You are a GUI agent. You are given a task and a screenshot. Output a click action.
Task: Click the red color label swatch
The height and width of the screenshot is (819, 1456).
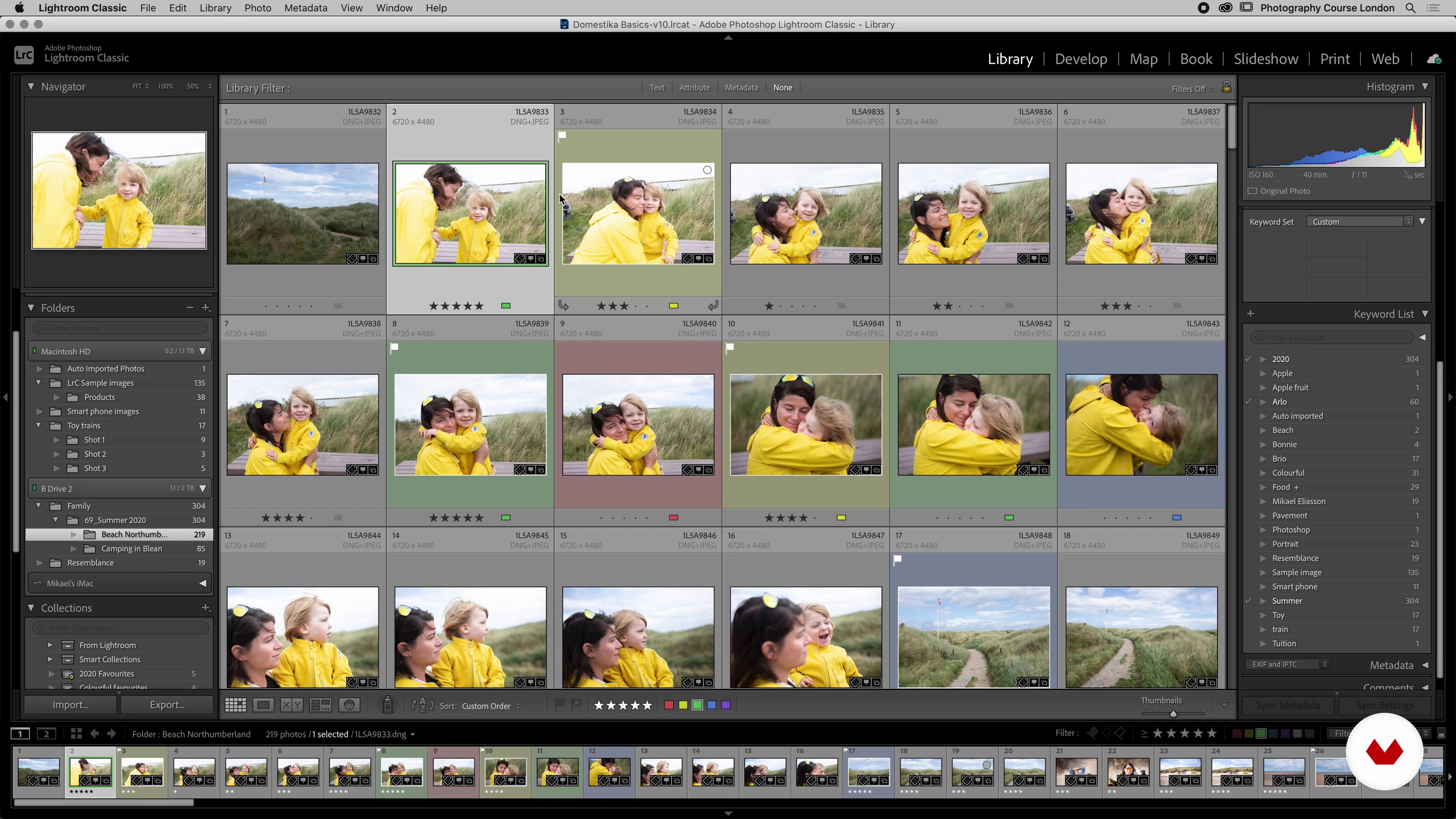(x=668, y=705)
